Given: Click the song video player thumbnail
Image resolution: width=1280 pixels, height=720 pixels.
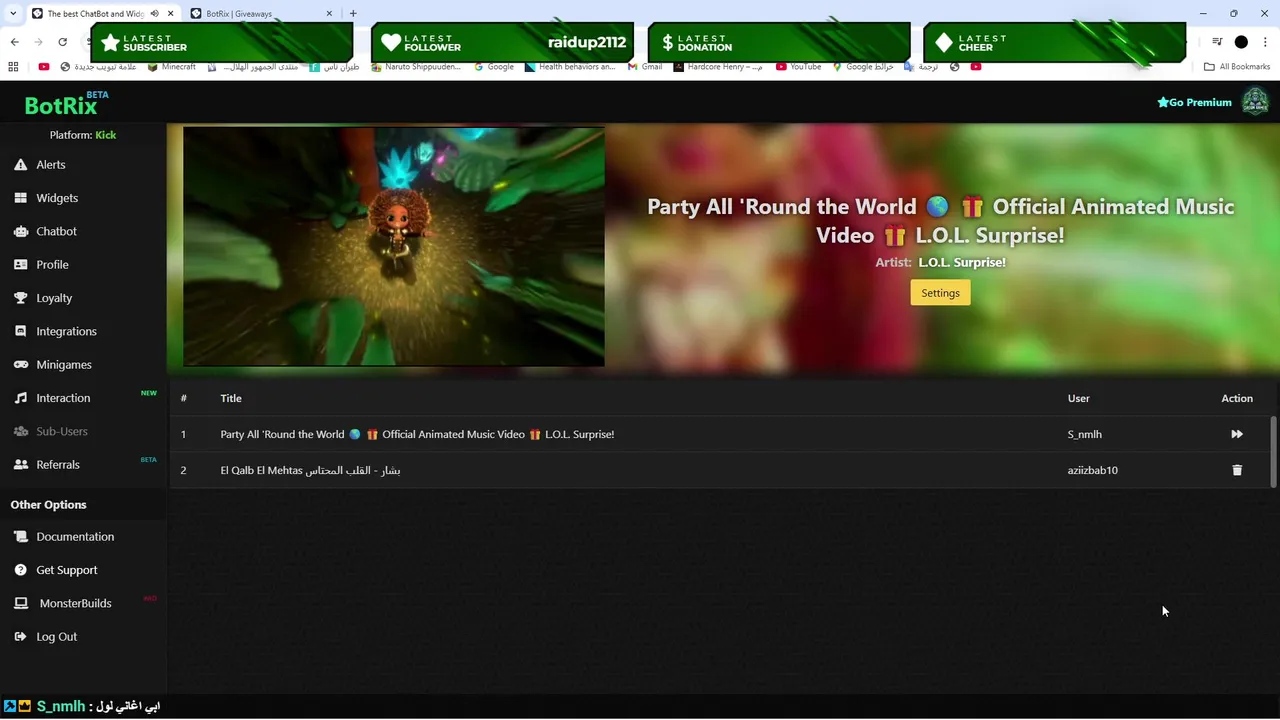Looking at the screenshot, I should [x=394, y=246].
